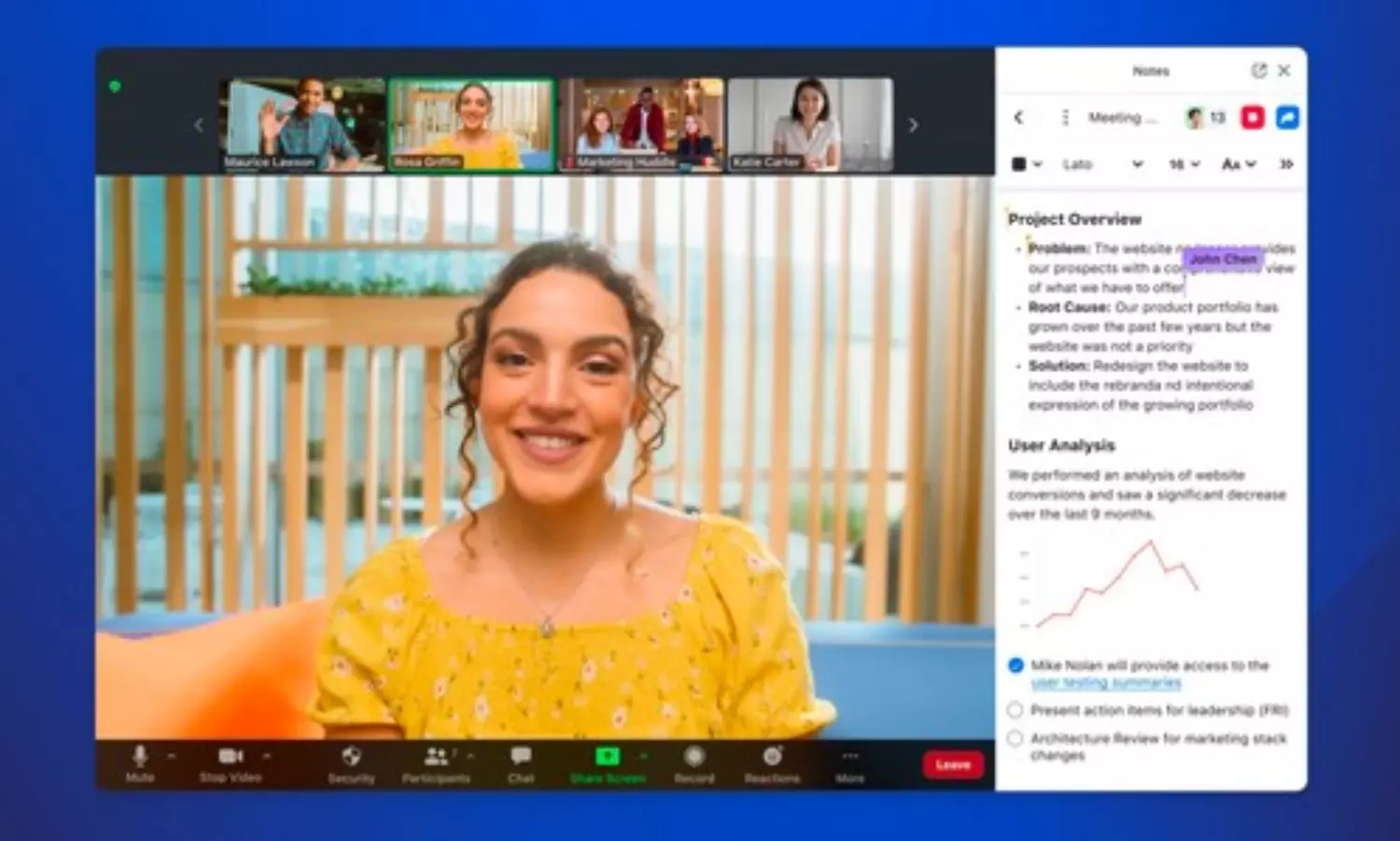Pop out the Notes panel
Viewport: 1400px width, 841px height.
pyautogui.click(x=1259, y=71)
